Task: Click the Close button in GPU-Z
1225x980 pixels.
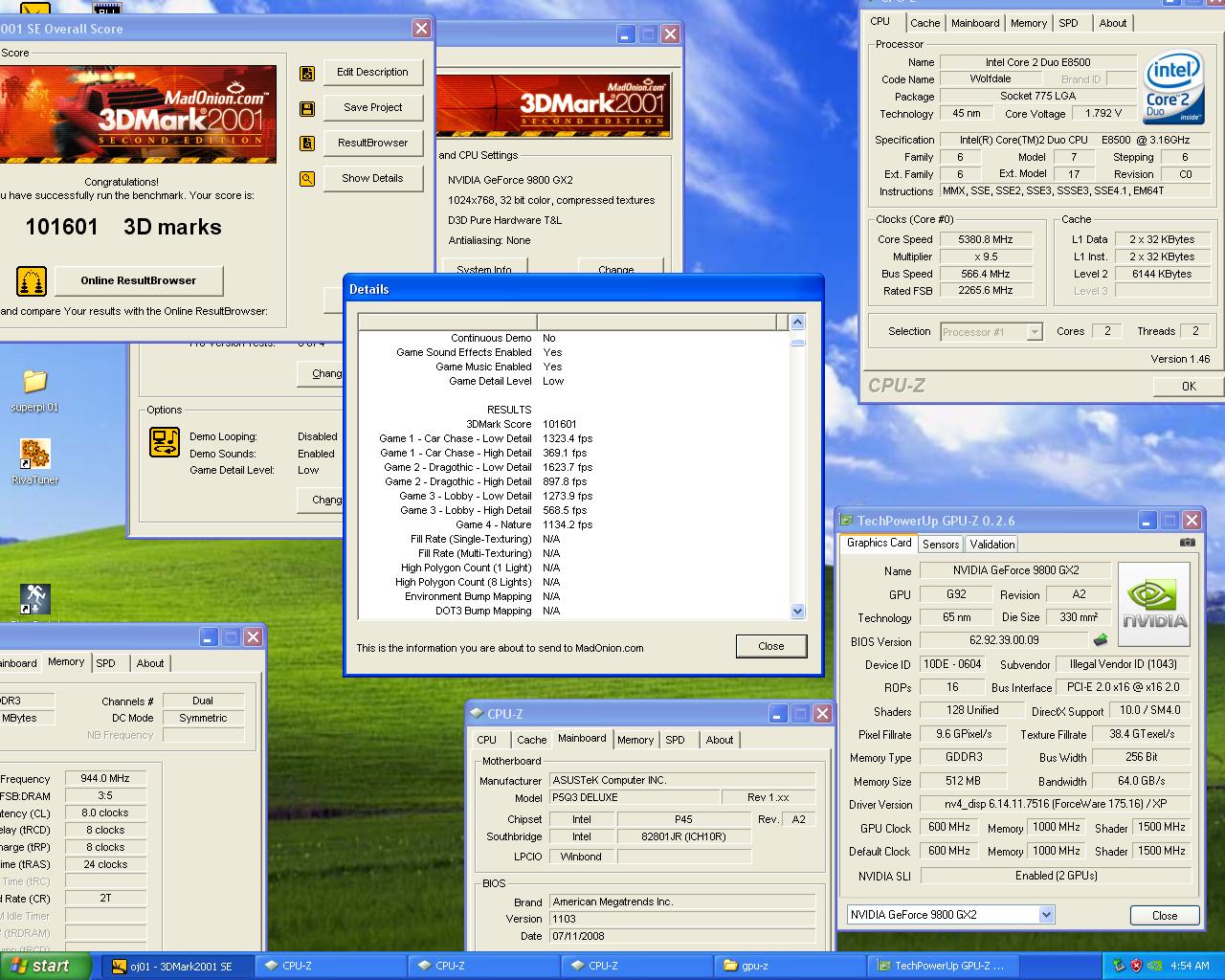Action: pyautogui.click(x=1164, y=915)
